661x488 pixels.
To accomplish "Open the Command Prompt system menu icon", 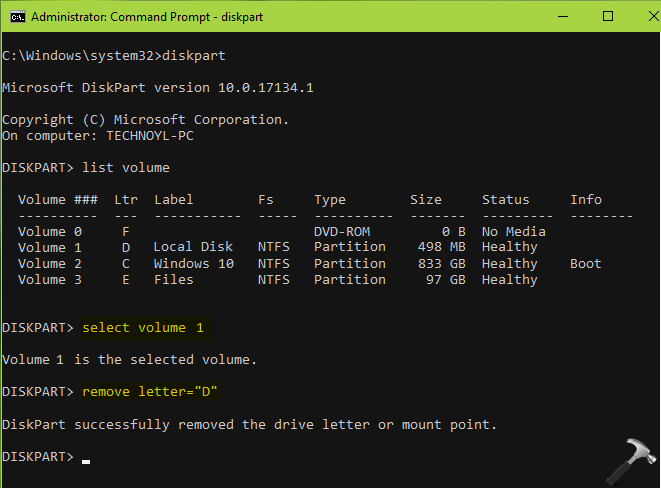I will tap(14, 17).
